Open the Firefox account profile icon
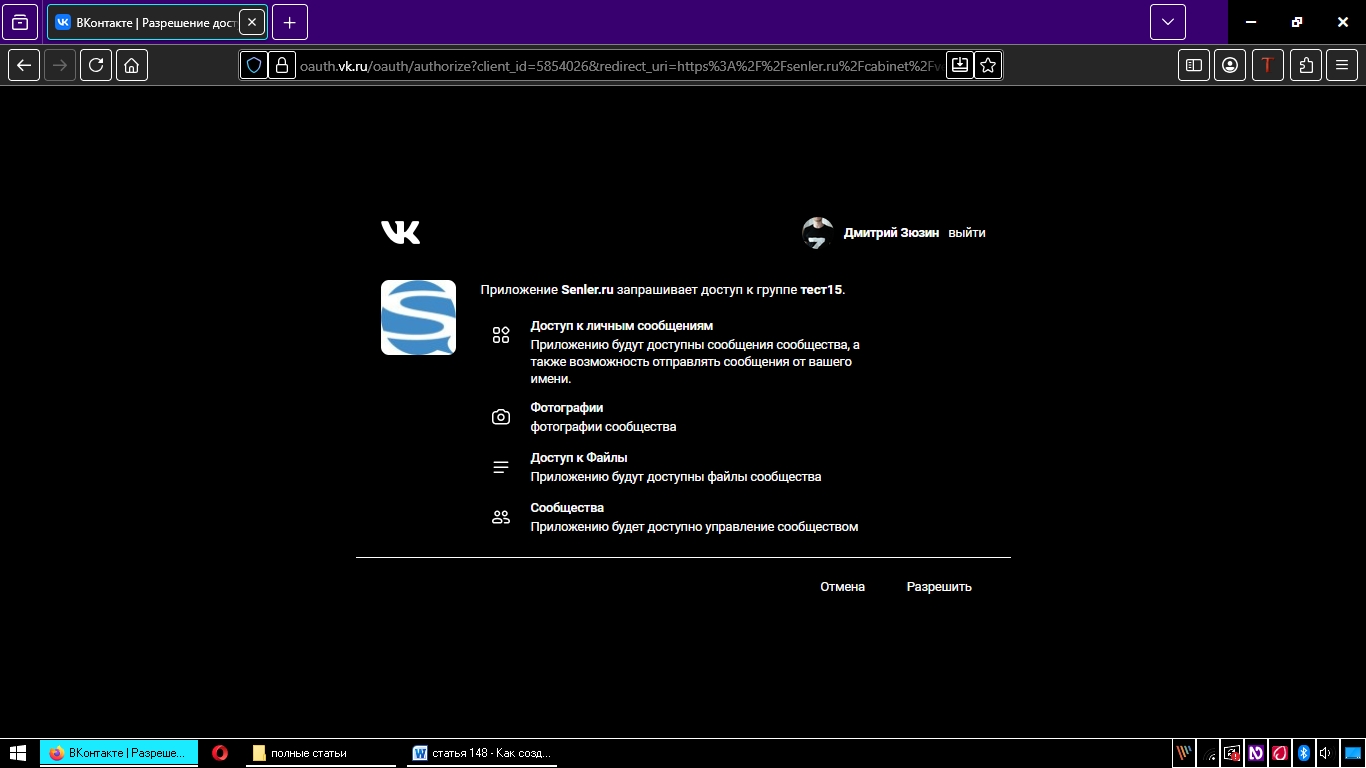This screenshot has height=768, width=1366. click(x=1230, y=65)
